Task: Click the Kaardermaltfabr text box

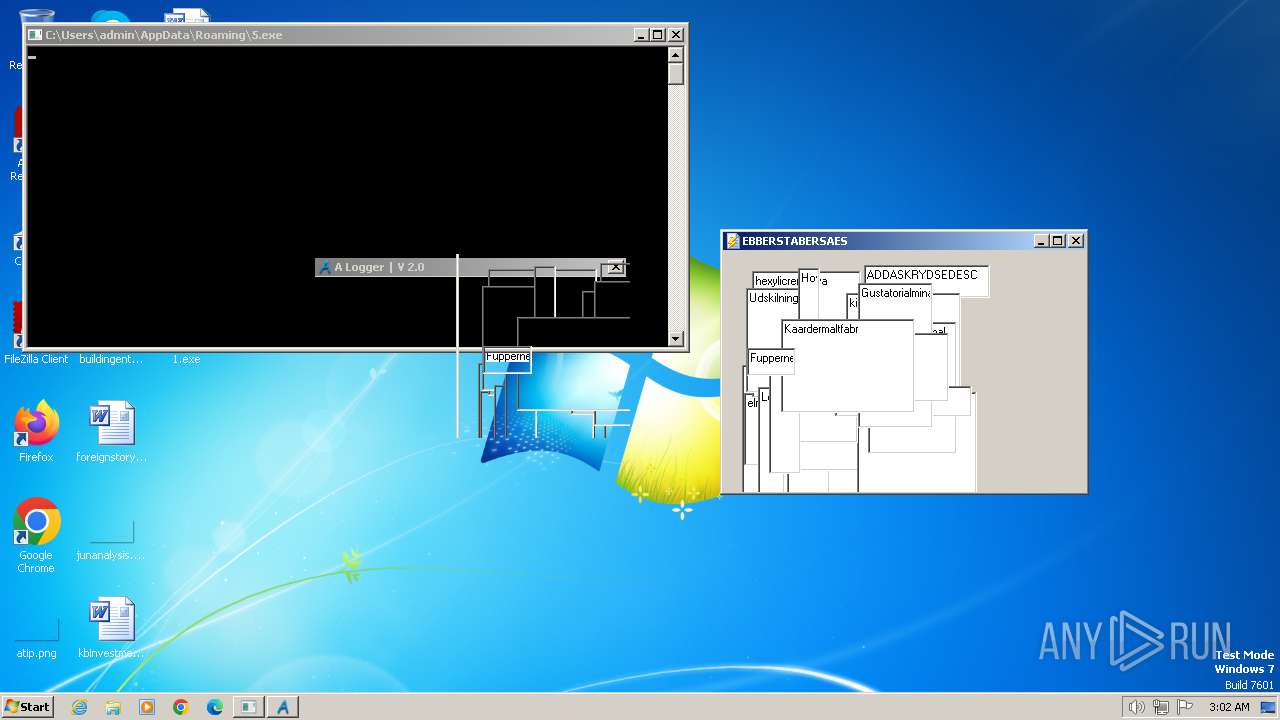Action: coord(847,366)
